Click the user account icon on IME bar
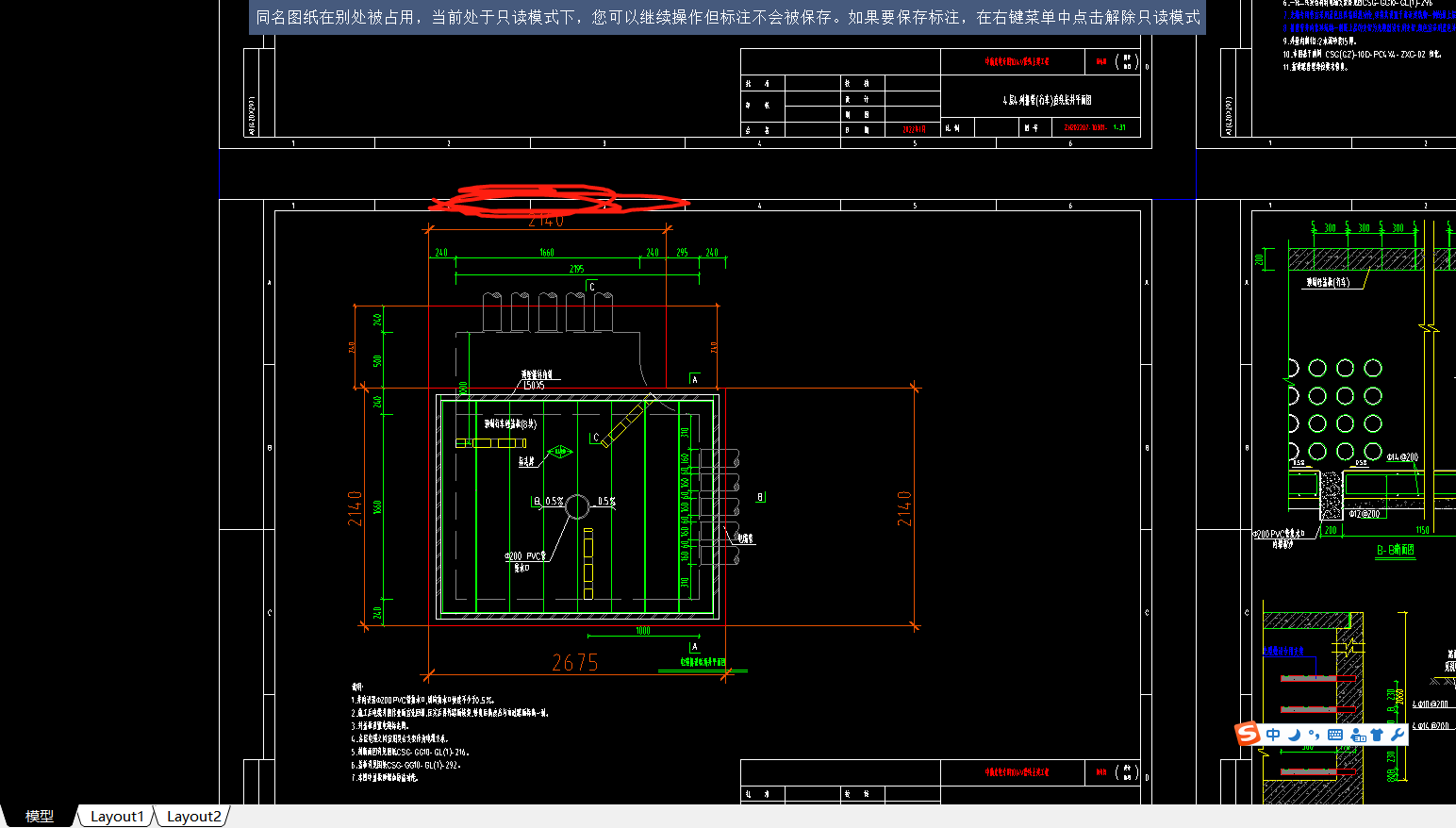Image resolution: width=1456 pixels, height=828 pixels. click(x=1358, y=735)
